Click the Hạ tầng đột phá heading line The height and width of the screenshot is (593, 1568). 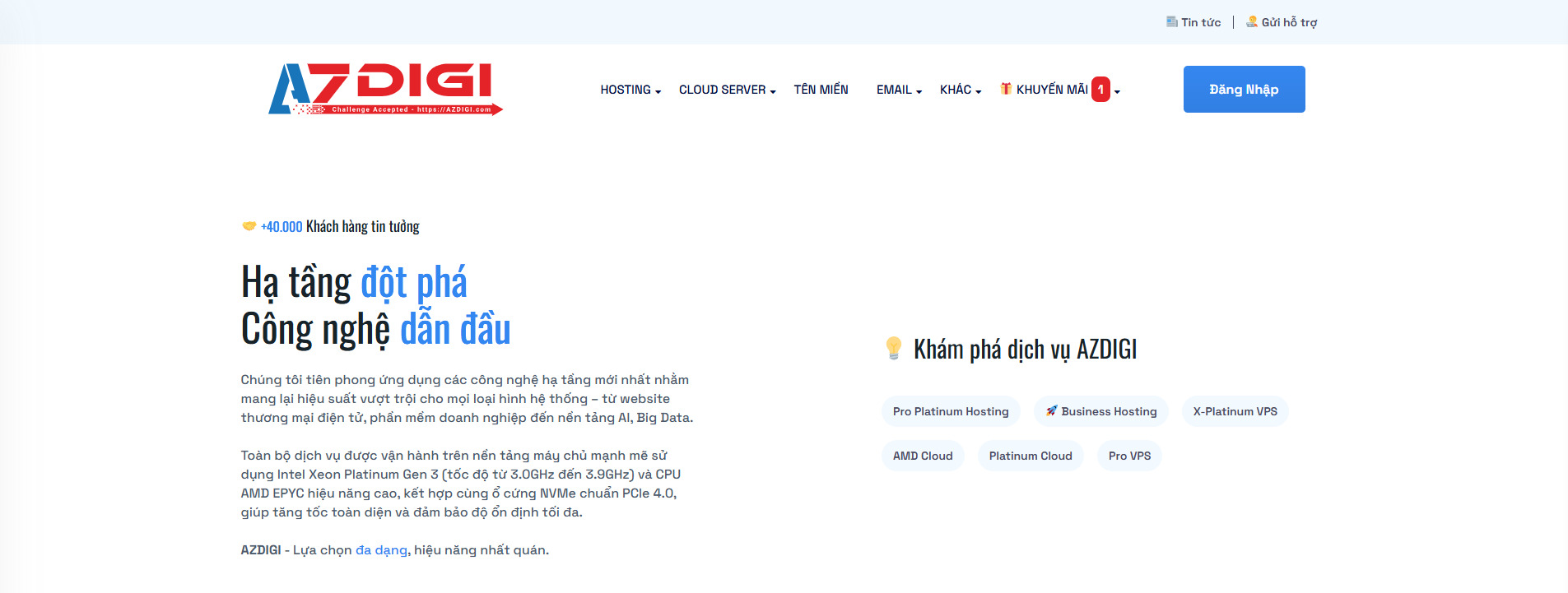click(354, 283)
